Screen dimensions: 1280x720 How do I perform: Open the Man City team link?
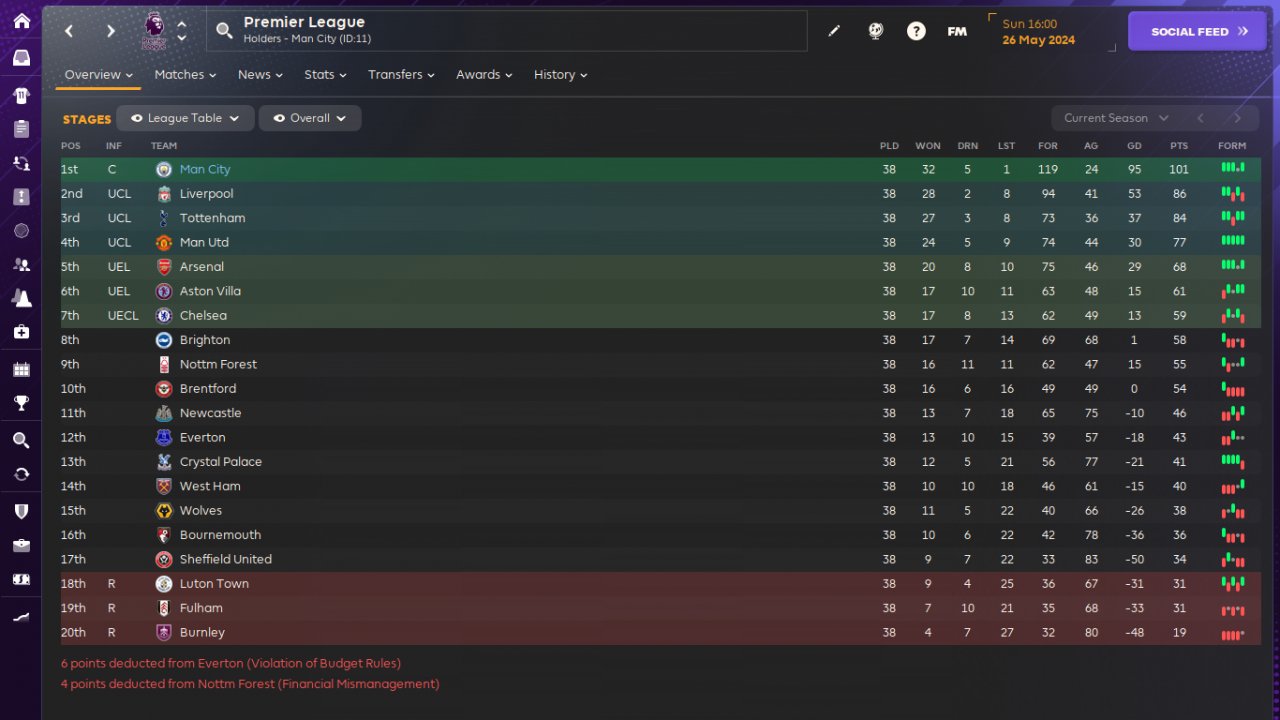pyautogui.click(x=205, y=170)
